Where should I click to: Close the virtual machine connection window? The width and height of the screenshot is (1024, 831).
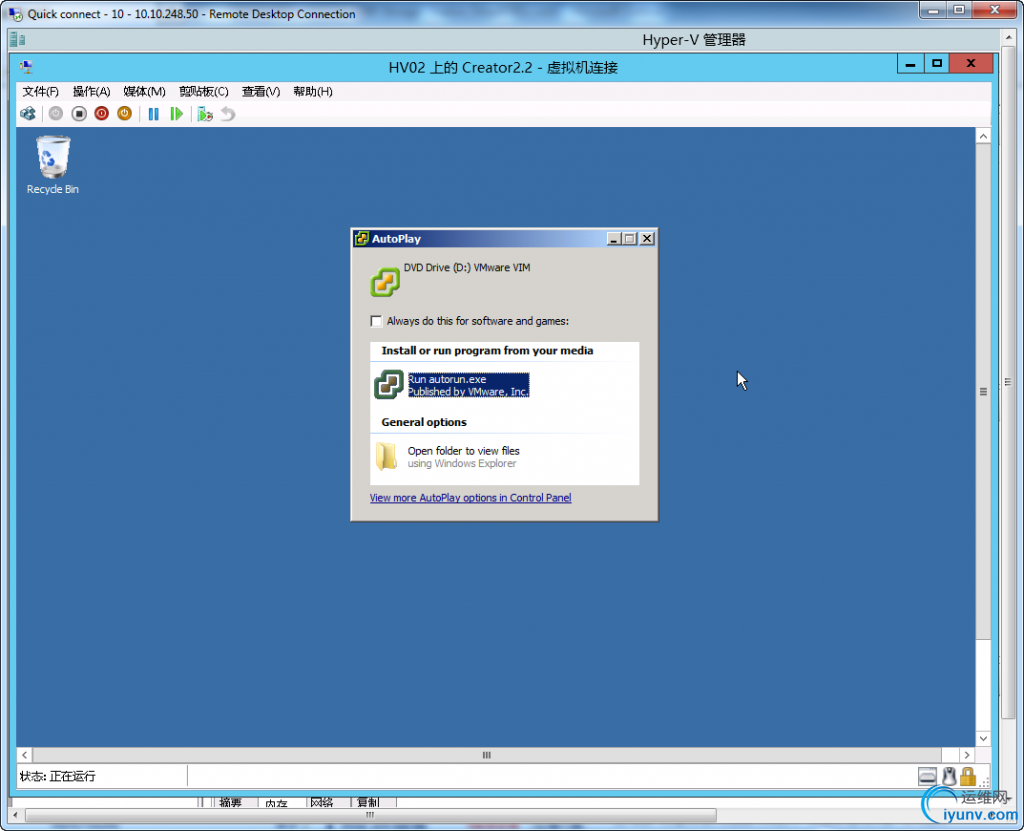click(x=971, y=64)
